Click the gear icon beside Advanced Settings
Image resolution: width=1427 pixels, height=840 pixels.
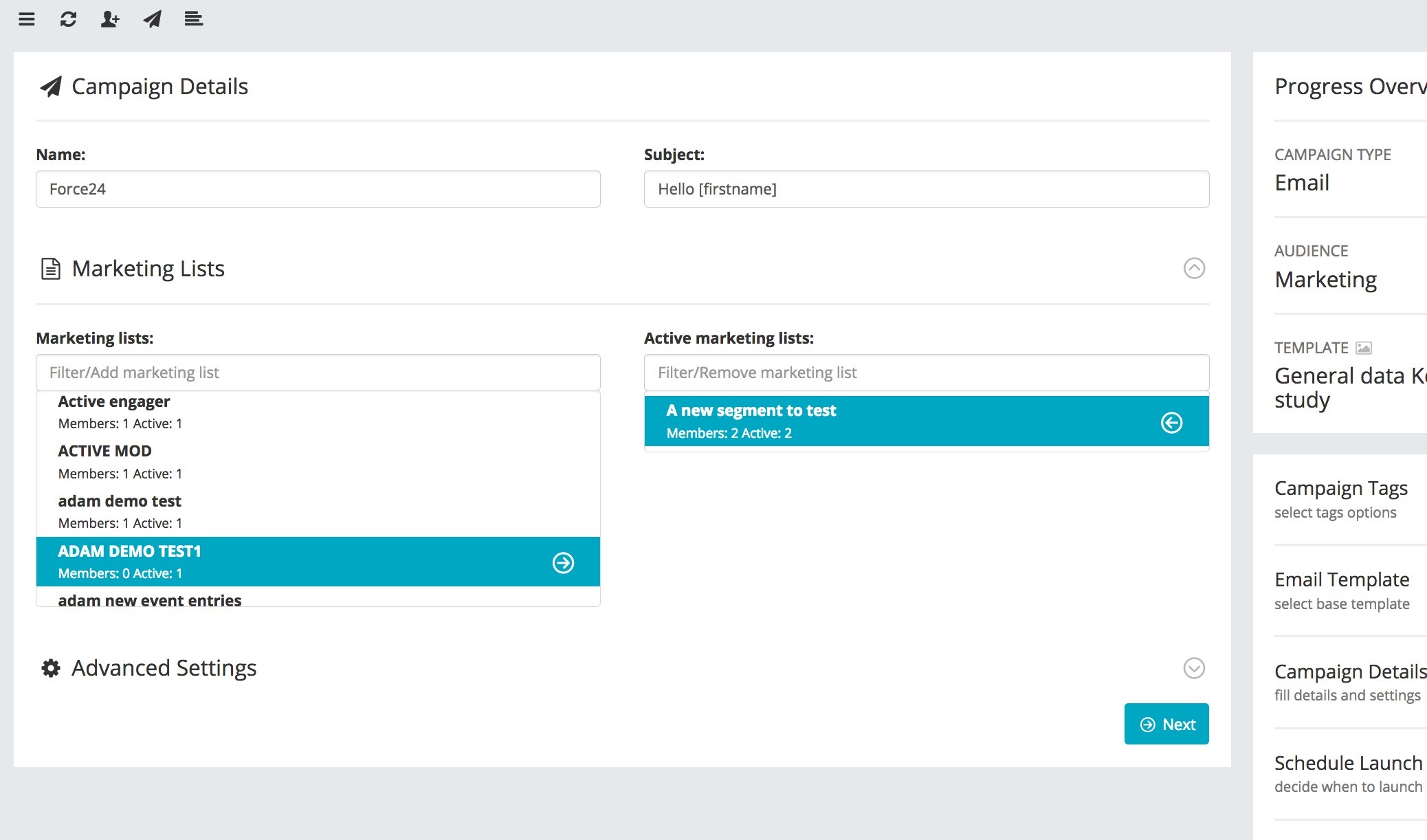51,668
